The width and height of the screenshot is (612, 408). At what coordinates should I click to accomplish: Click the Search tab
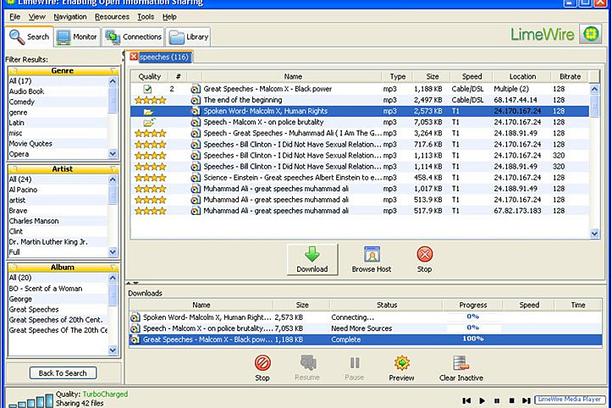30,37
